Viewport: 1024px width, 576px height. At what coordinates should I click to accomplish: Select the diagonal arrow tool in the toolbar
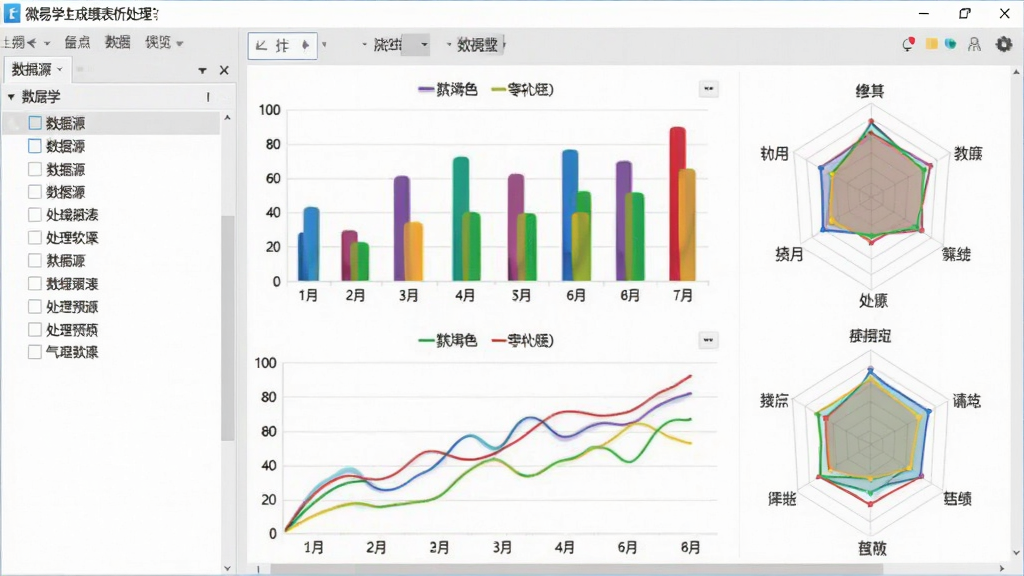(261, 45)
